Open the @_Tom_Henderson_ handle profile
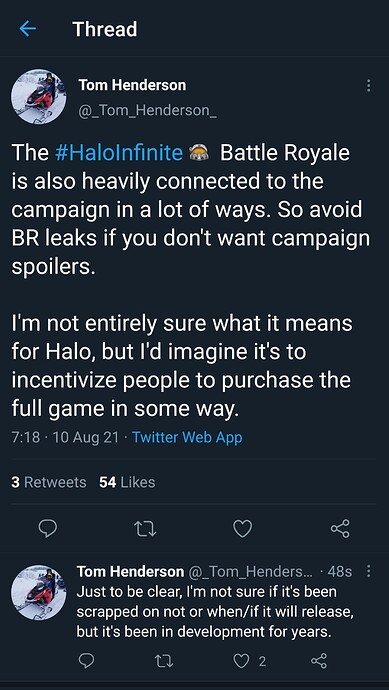389x690 pixels. point(147,112)
